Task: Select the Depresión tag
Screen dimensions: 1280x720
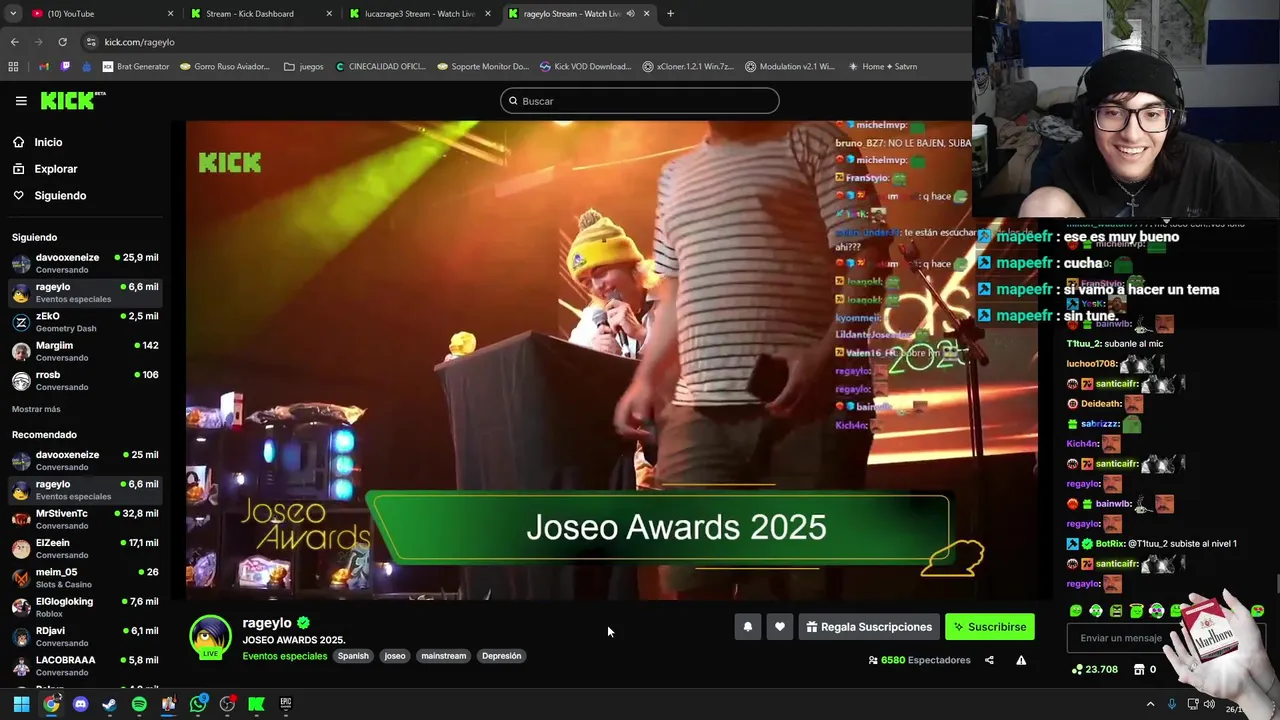Action: tap(501, 656)
